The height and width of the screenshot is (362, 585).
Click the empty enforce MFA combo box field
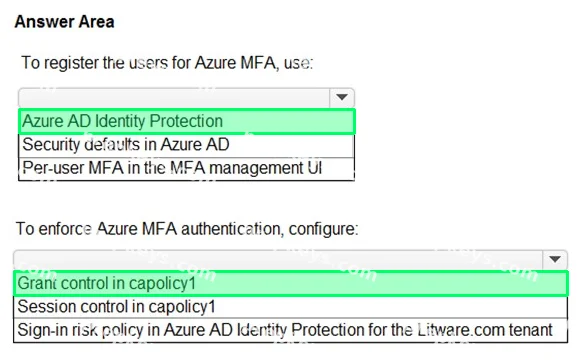point(278,260)
